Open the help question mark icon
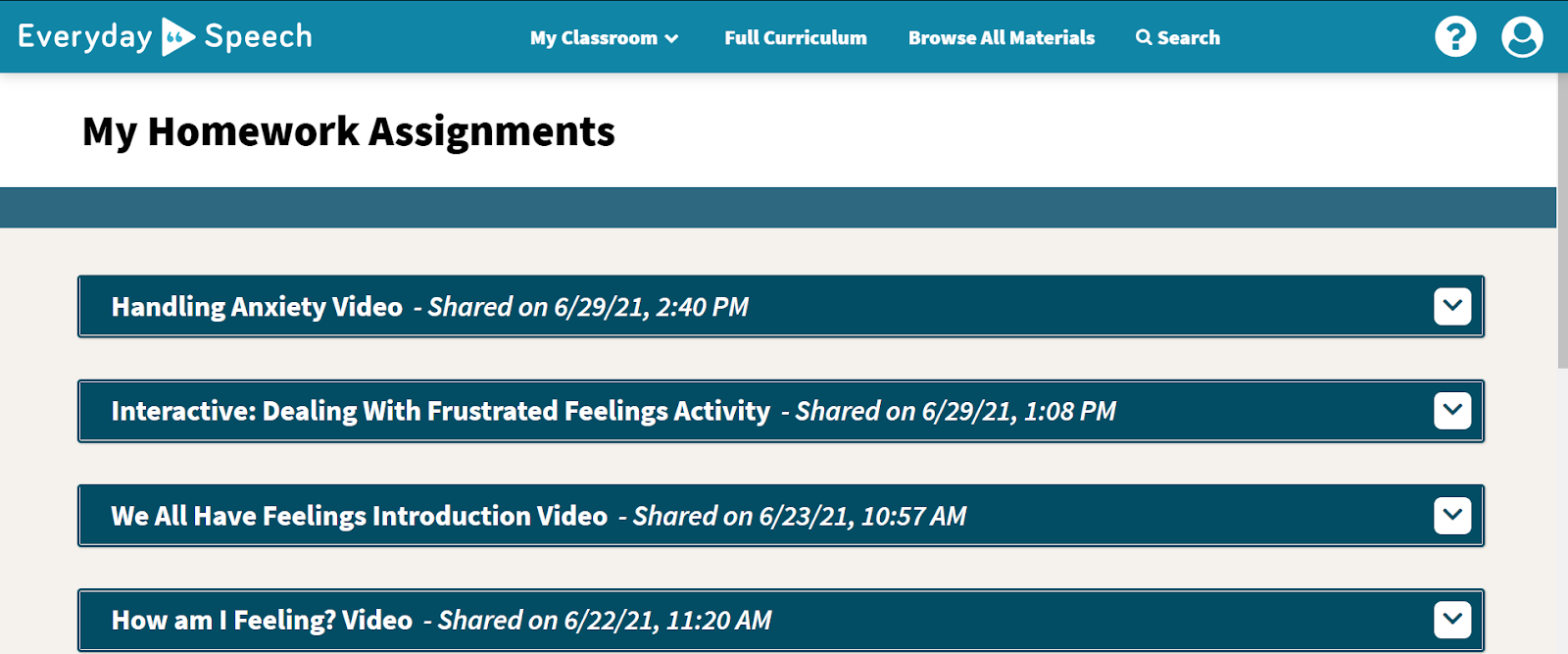 (x=1455, y=37)
